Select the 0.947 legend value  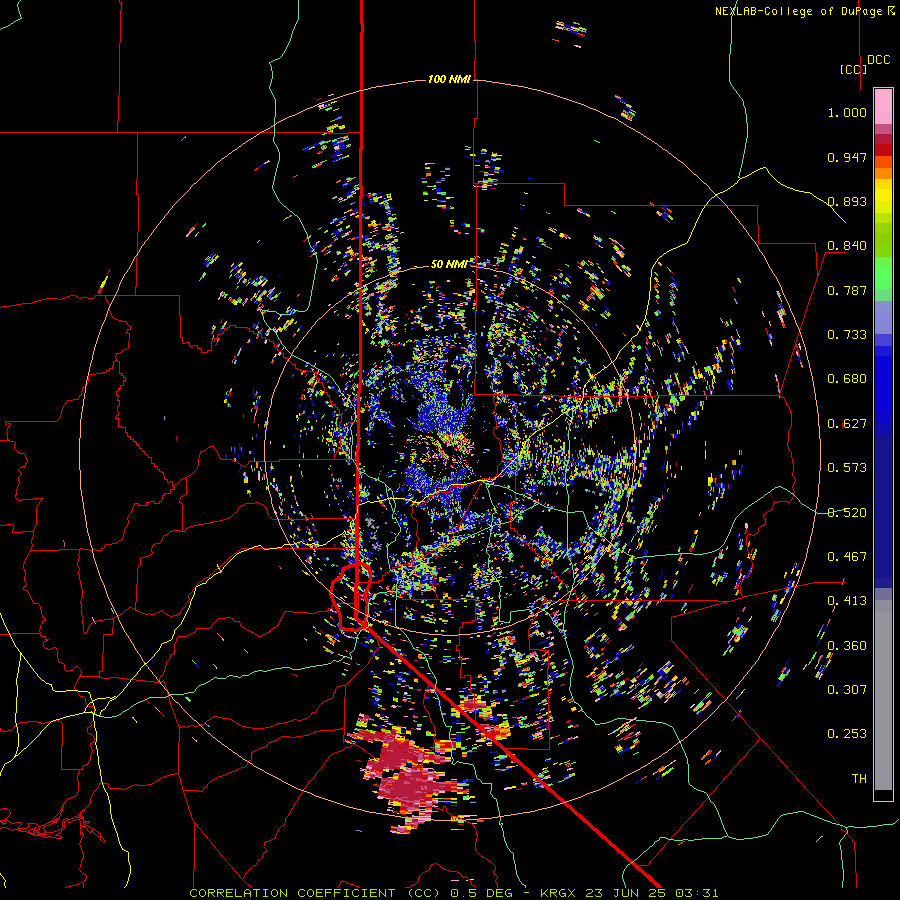pyautogui.click(x=847, y=157)
